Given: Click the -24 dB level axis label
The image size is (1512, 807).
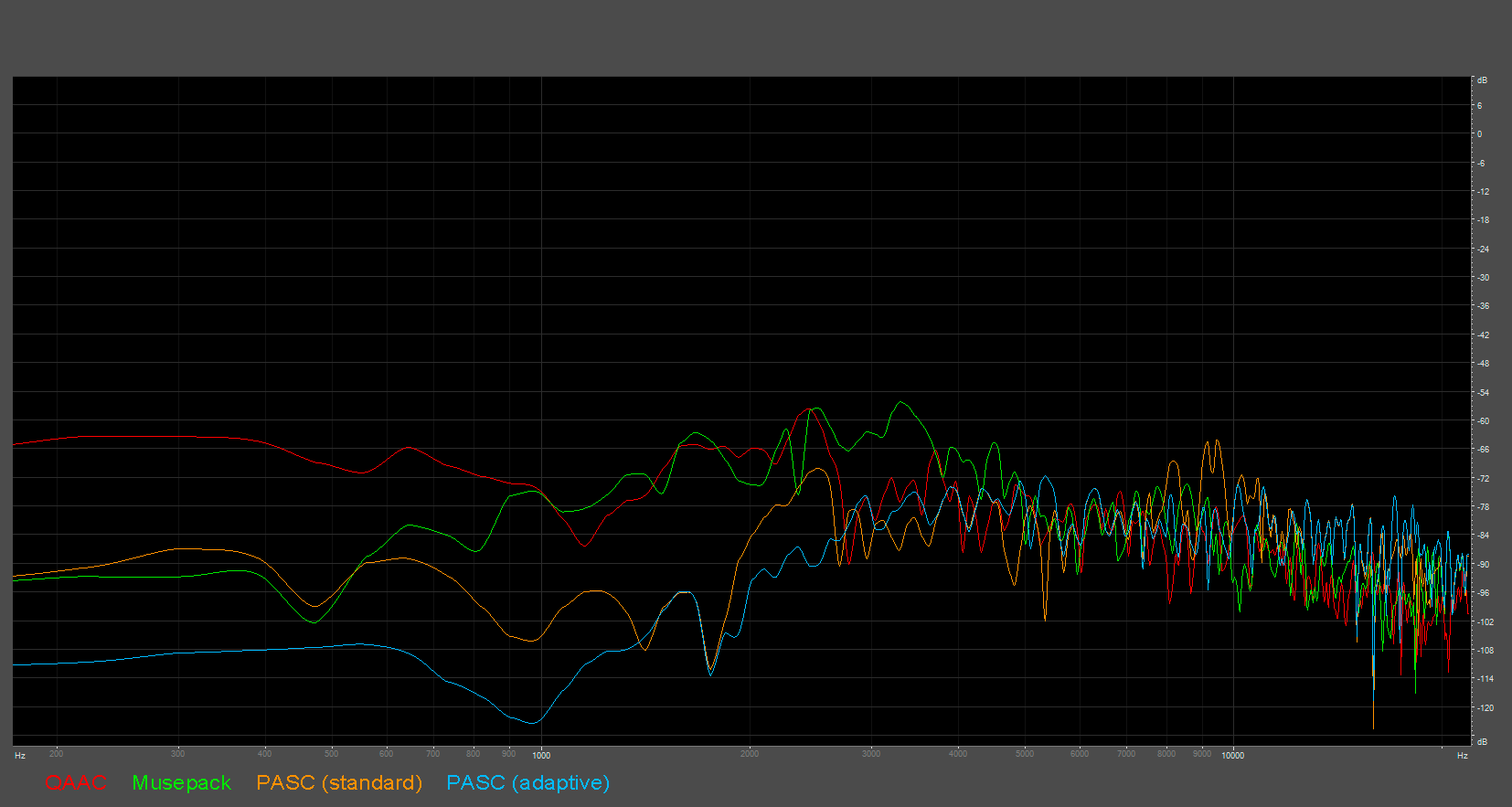Looking at the screenshot, I should click(1483, 250).
